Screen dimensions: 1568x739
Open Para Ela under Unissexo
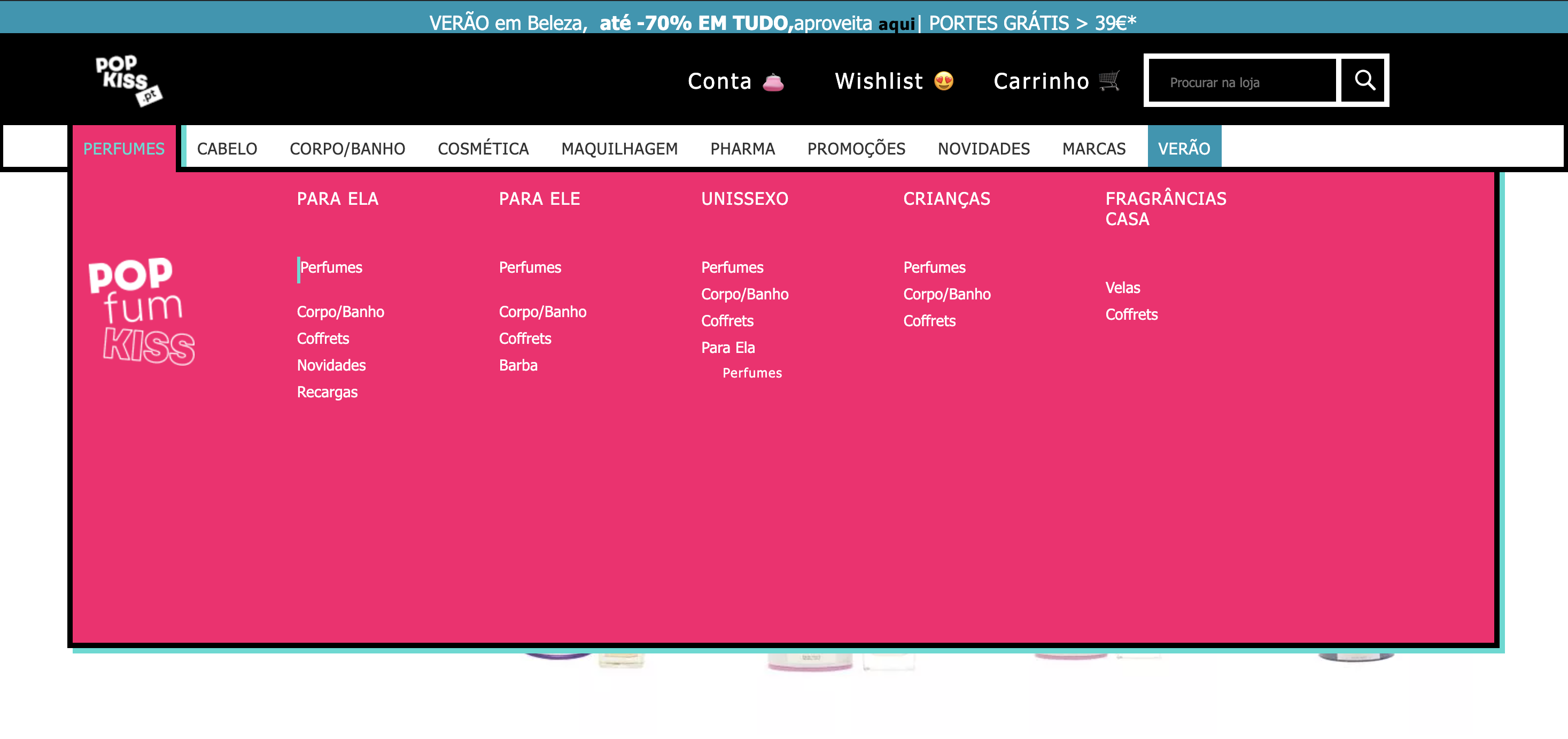pos(727,347)
